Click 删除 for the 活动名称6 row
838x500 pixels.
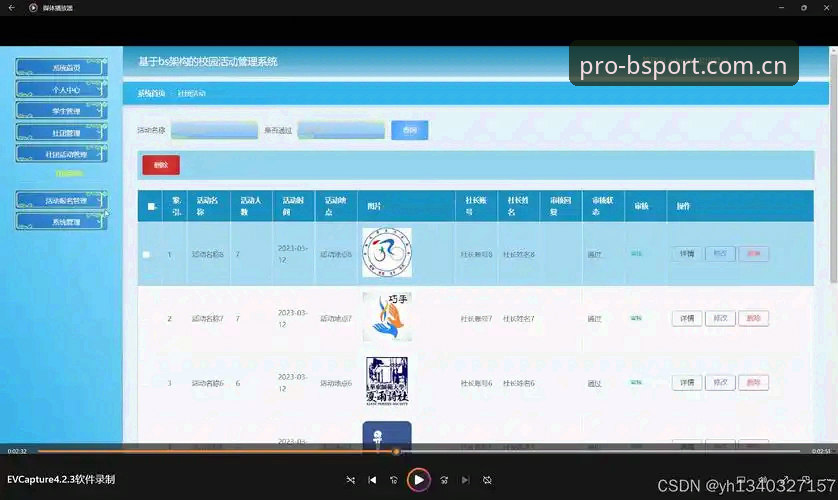pos(753,382)
